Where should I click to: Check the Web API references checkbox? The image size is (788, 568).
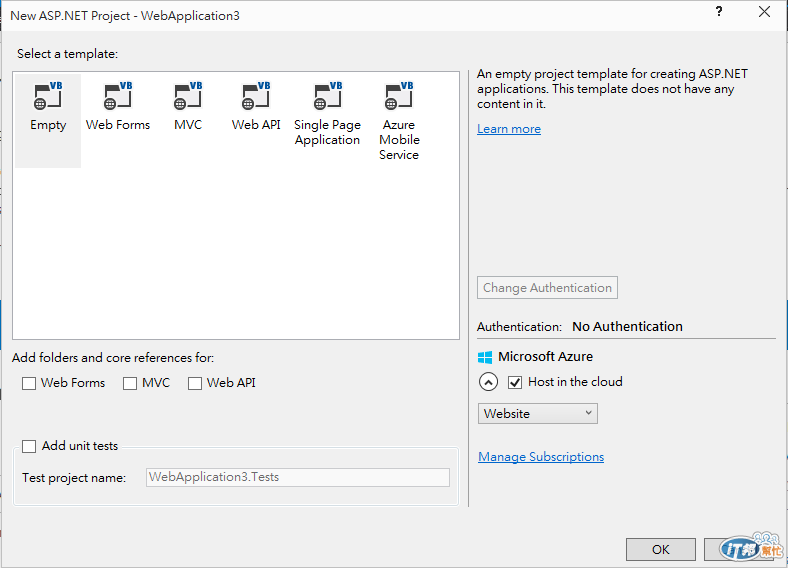coord(195,384)
